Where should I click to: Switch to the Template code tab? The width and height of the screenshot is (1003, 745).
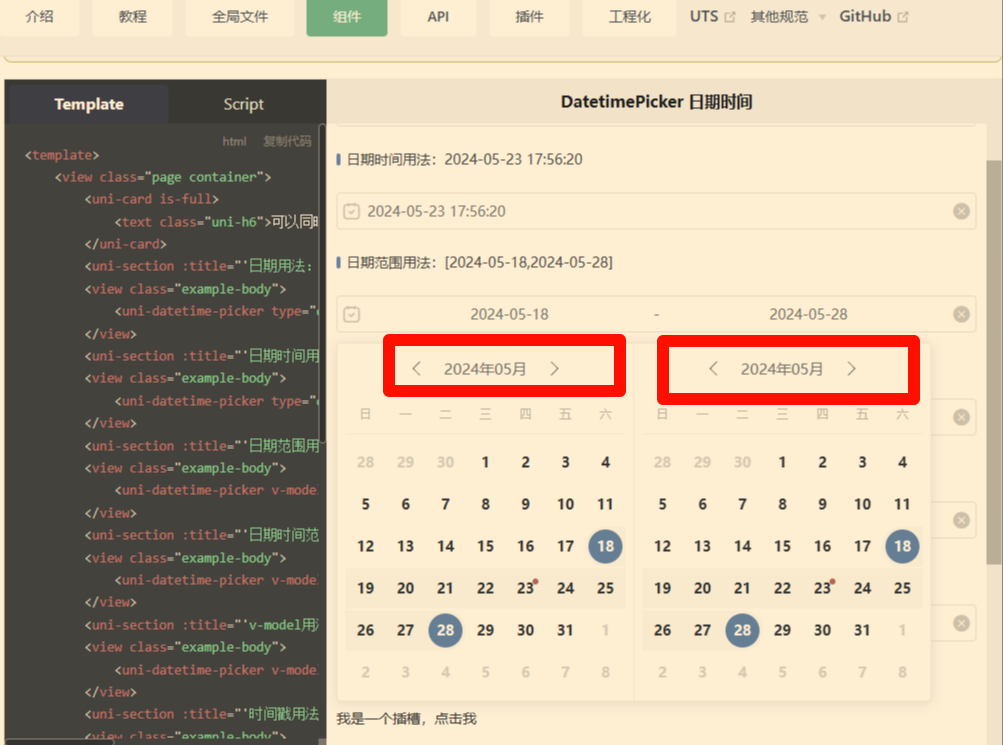click(x=89, y=104)
